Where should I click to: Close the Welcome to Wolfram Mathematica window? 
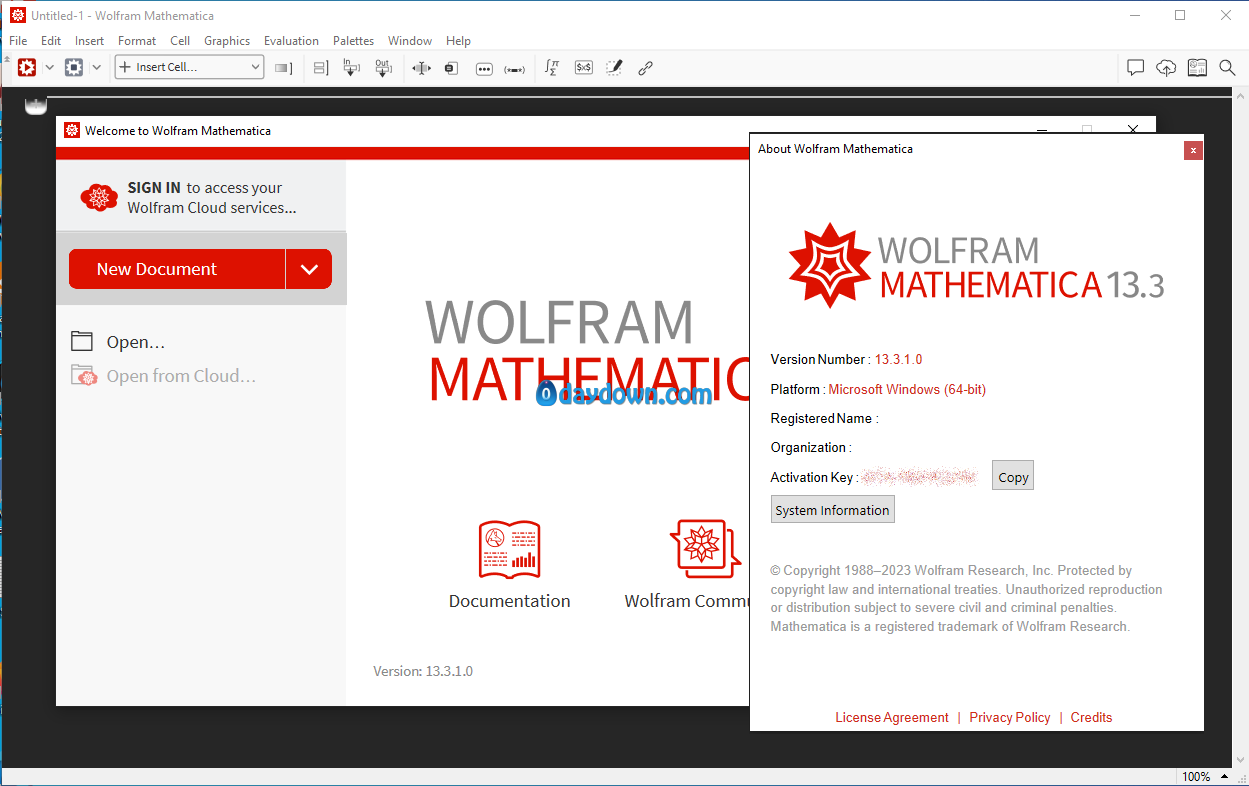click(1133, 130)
